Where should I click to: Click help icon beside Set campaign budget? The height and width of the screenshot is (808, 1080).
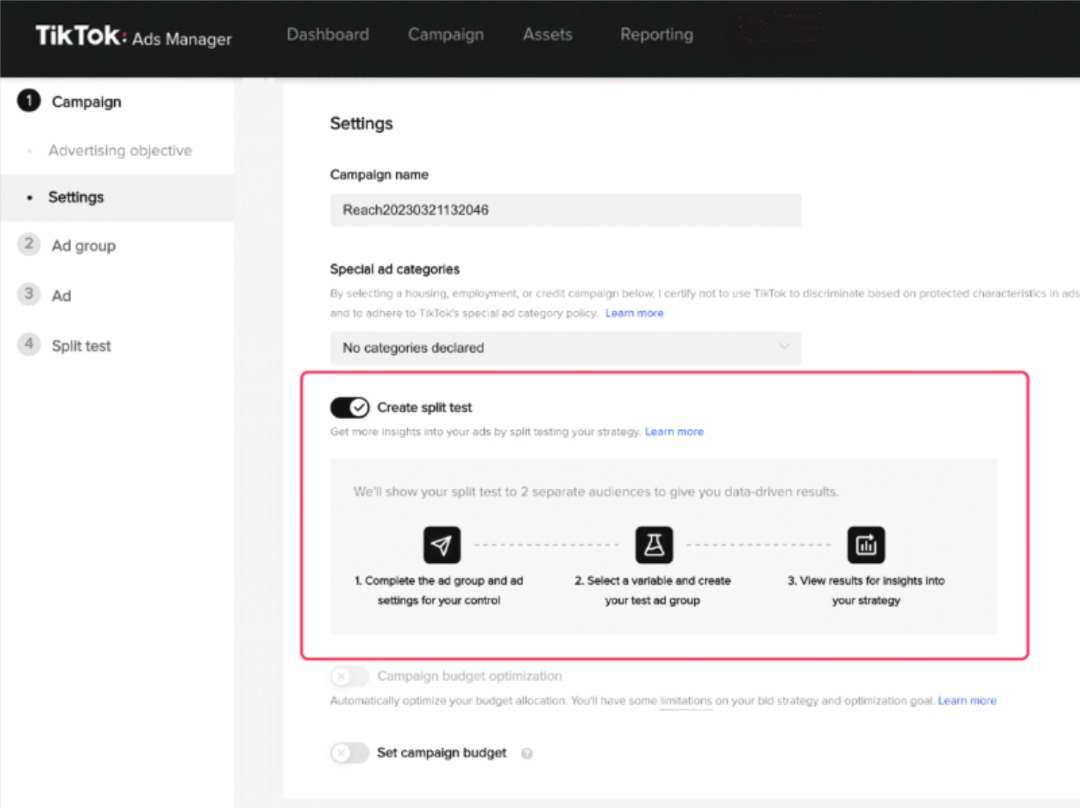point(527,754)
